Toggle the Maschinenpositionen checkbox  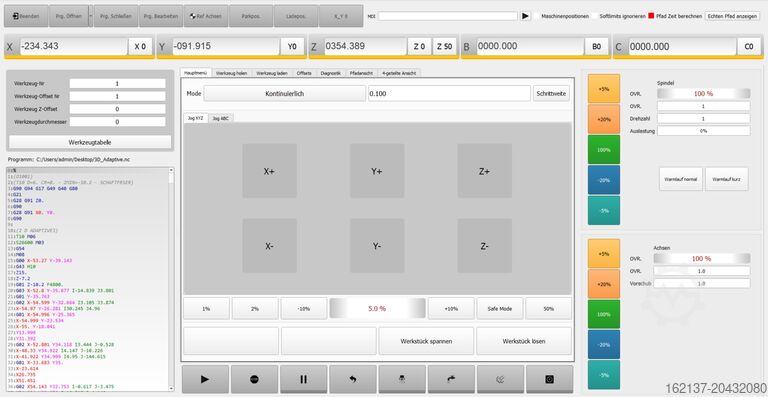tap(537, 16)
